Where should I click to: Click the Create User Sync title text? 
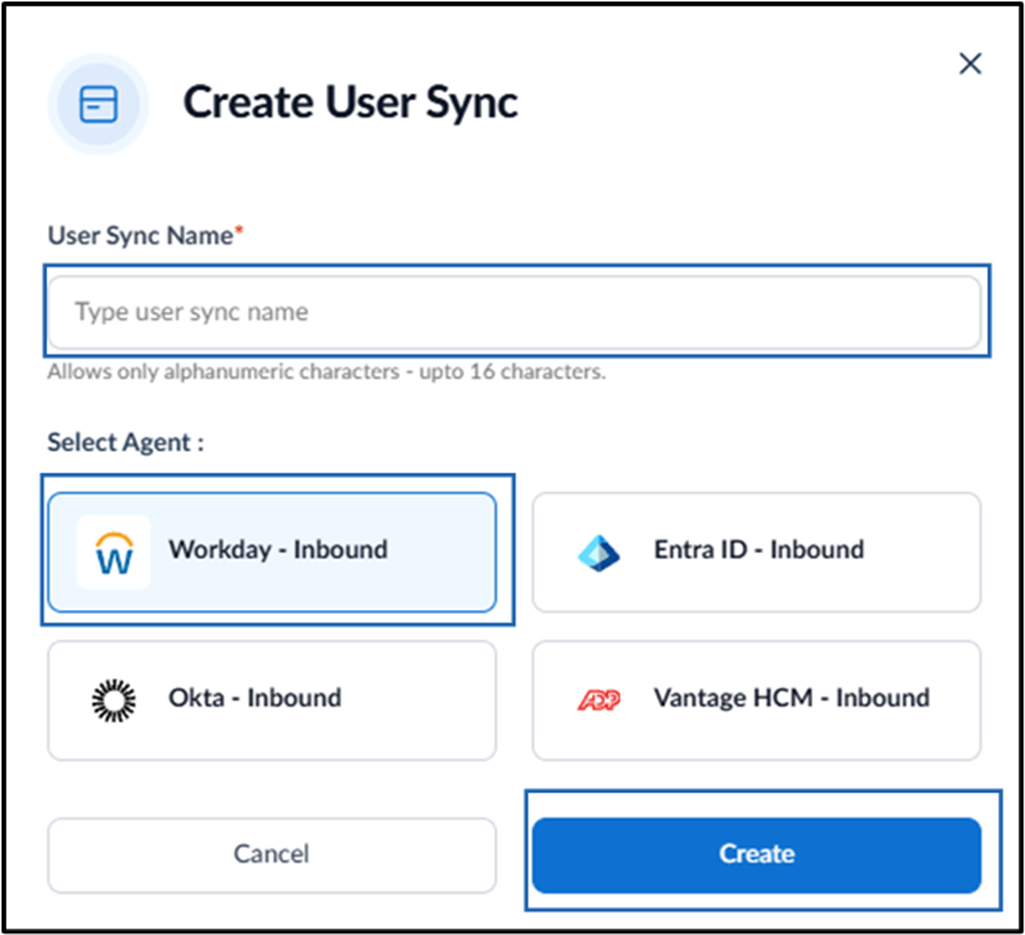(x=350, y=103)
